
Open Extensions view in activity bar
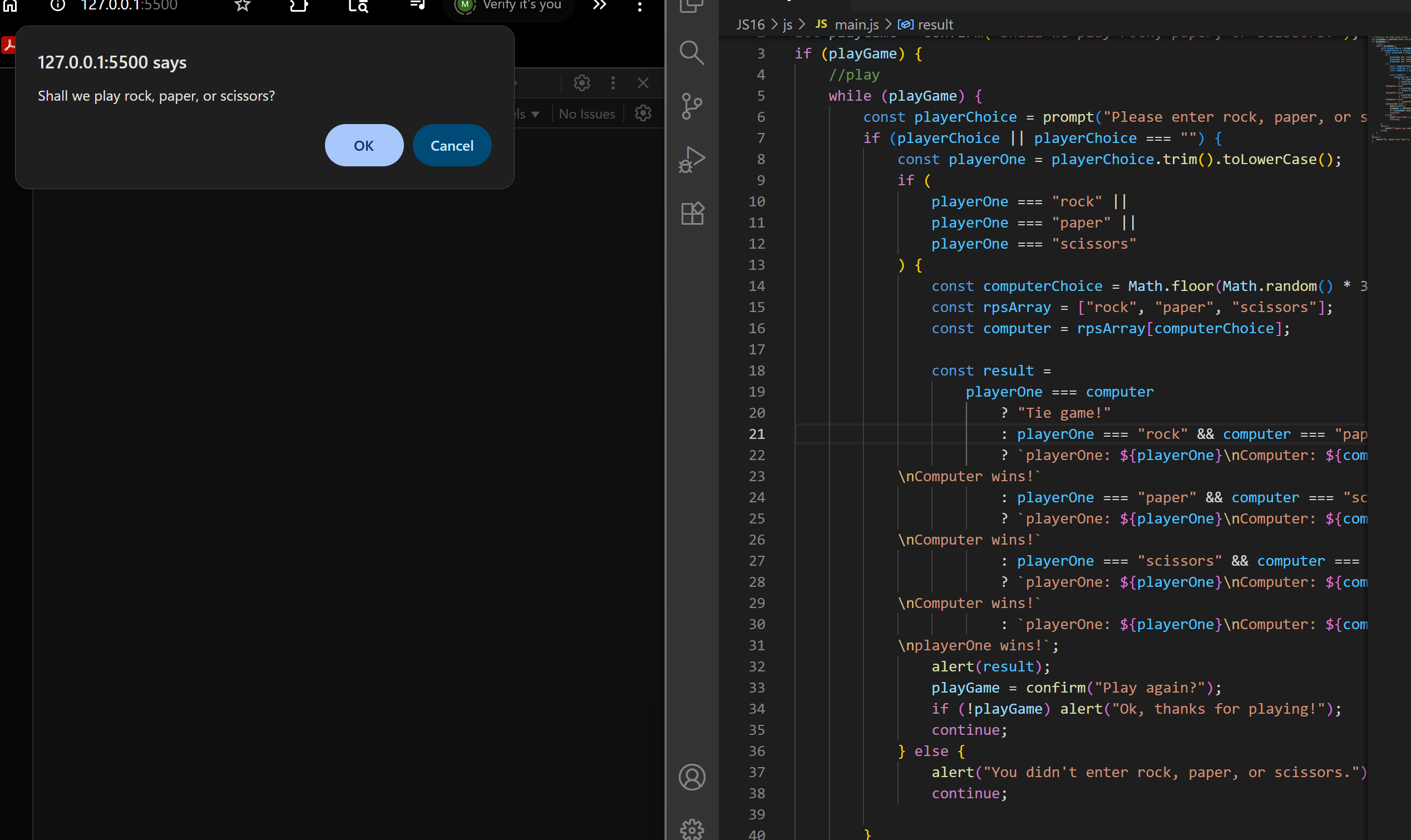coord(691,214)
